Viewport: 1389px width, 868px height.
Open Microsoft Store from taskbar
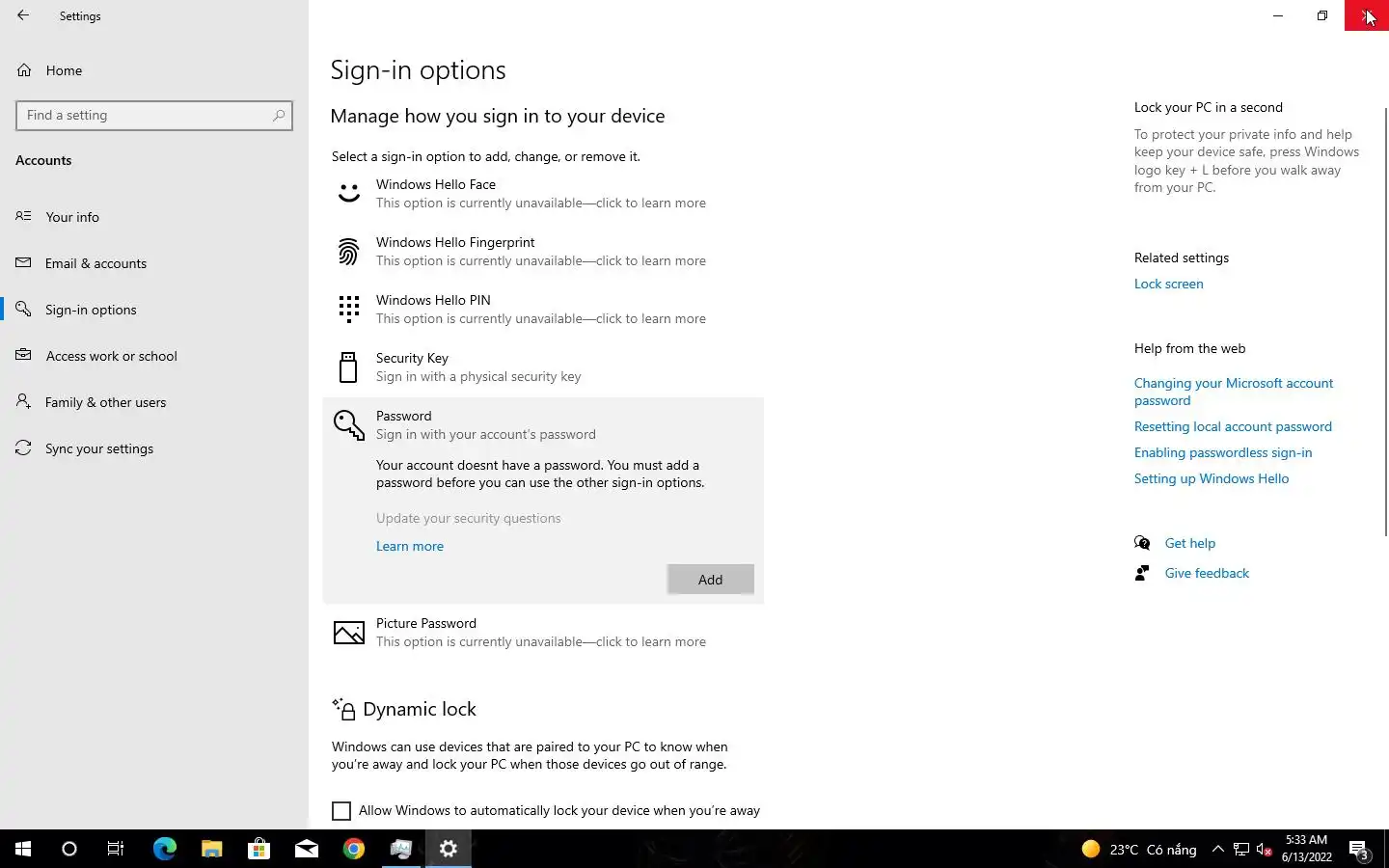(259, 849)
